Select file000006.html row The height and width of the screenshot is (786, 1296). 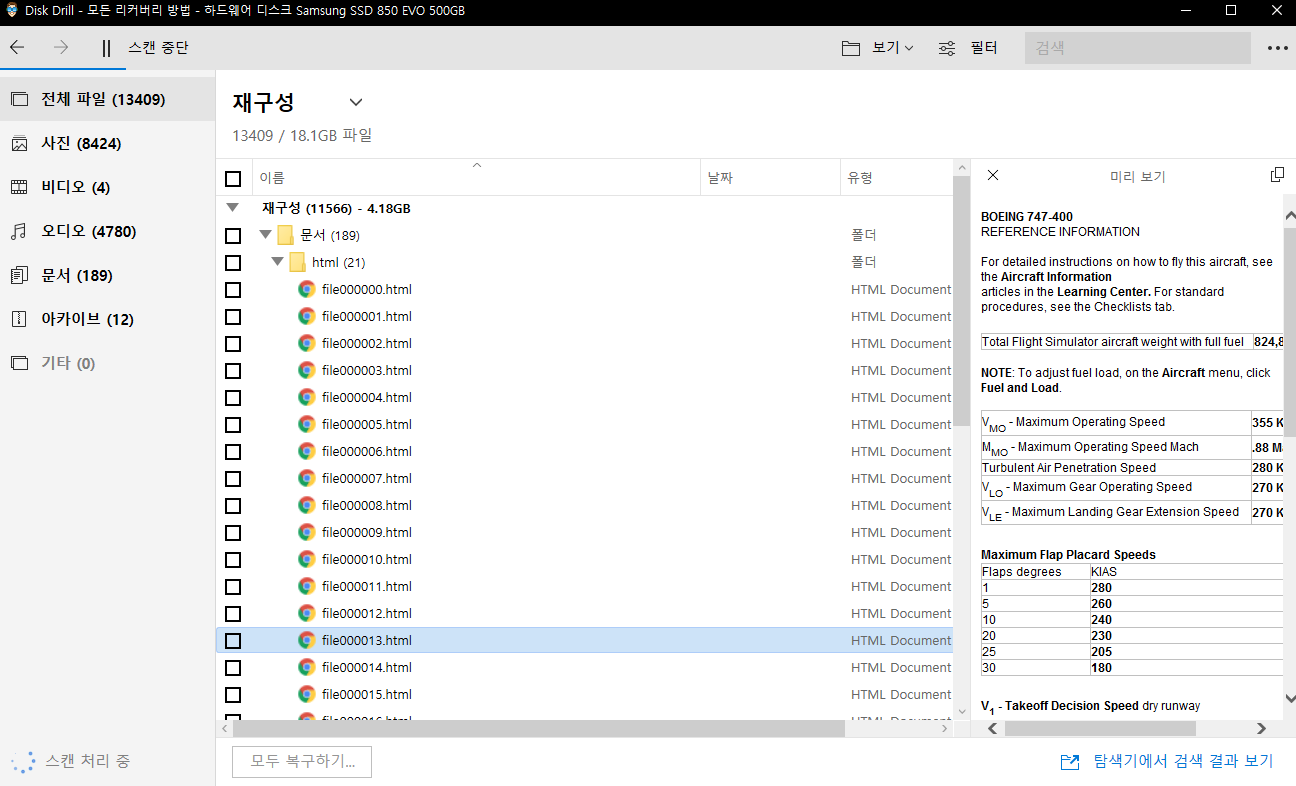(x=585, y=451)
